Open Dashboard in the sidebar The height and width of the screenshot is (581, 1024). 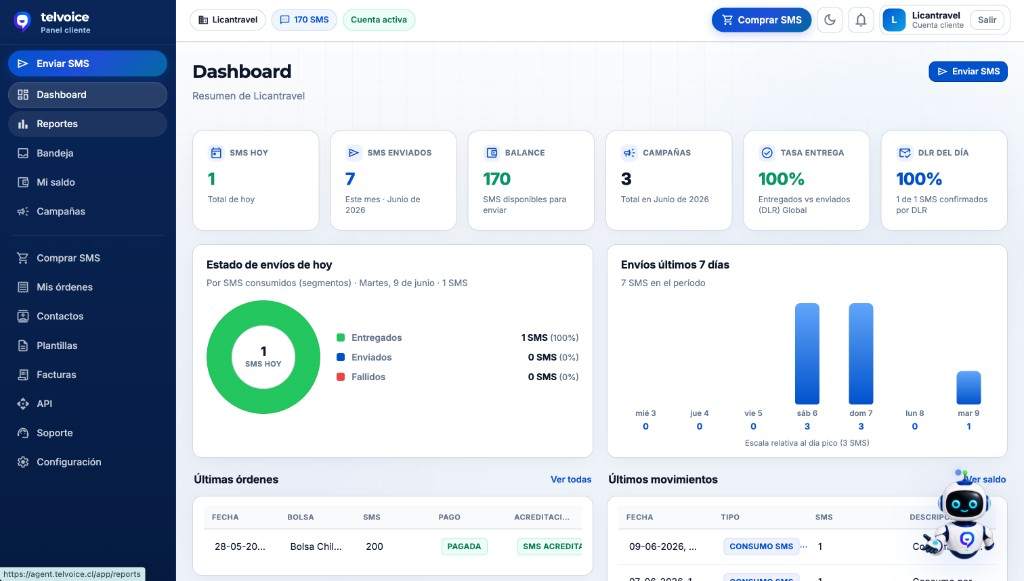(x=88, y=95)
